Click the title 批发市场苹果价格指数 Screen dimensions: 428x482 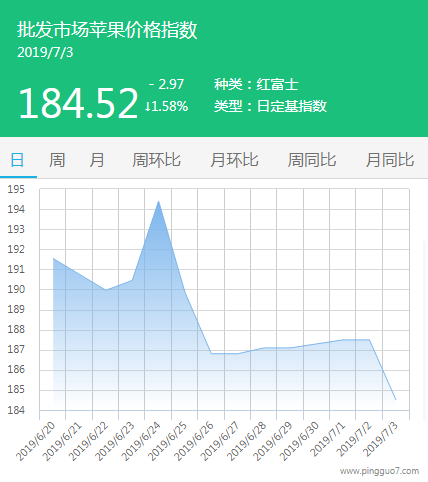click(107, 30)
